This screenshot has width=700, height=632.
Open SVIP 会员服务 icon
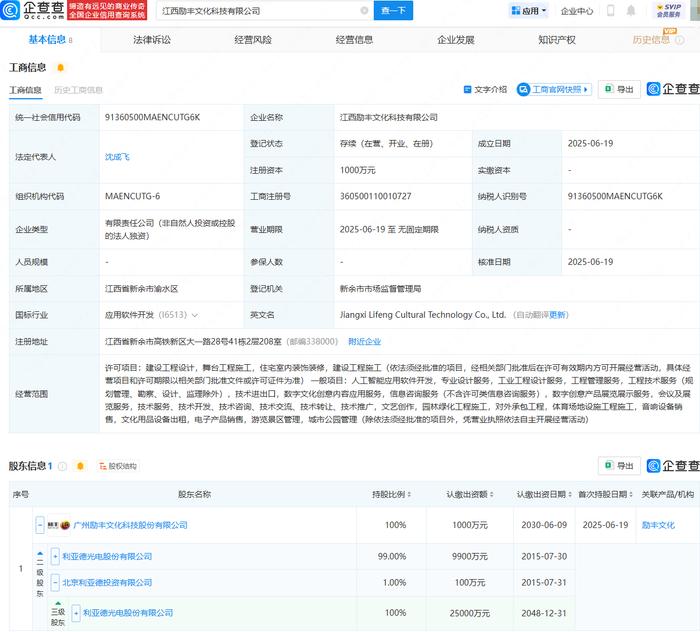coord(669,11)
